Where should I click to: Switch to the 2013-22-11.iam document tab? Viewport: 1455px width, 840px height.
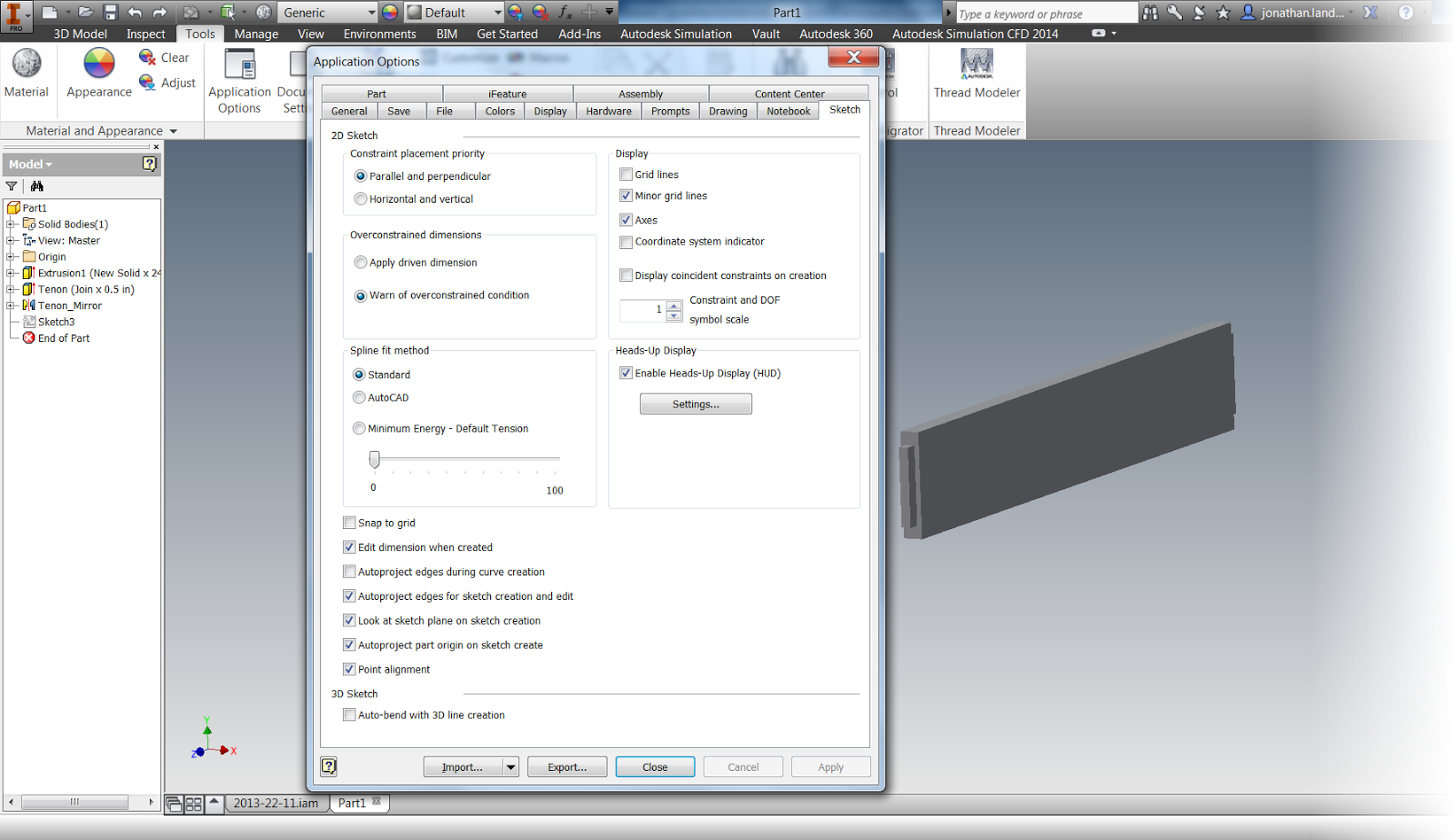click(x=276, y=803)
